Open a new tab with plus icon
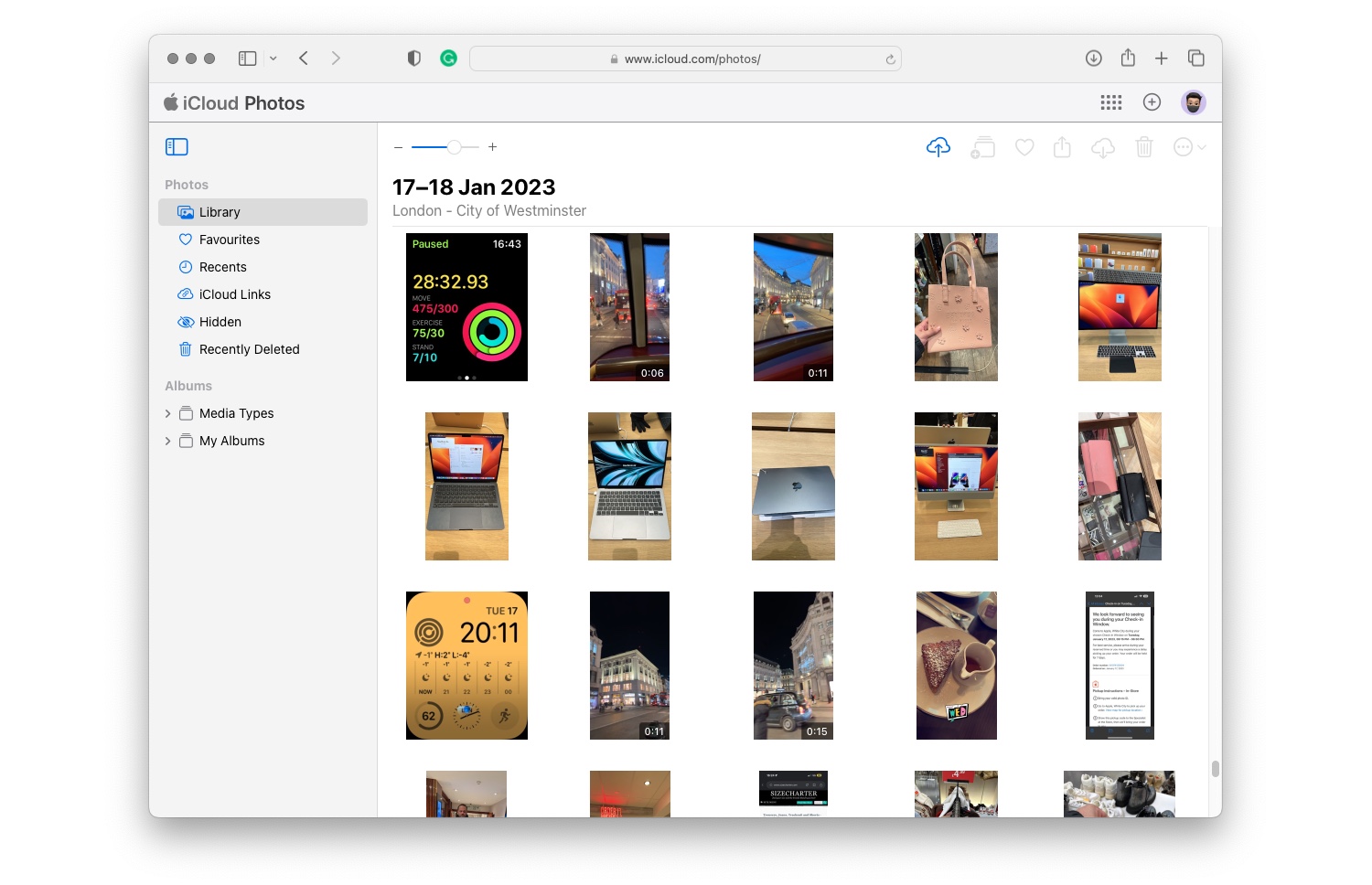The height and width of the screenshot is (885, 1372). [x=1162, y=59]
